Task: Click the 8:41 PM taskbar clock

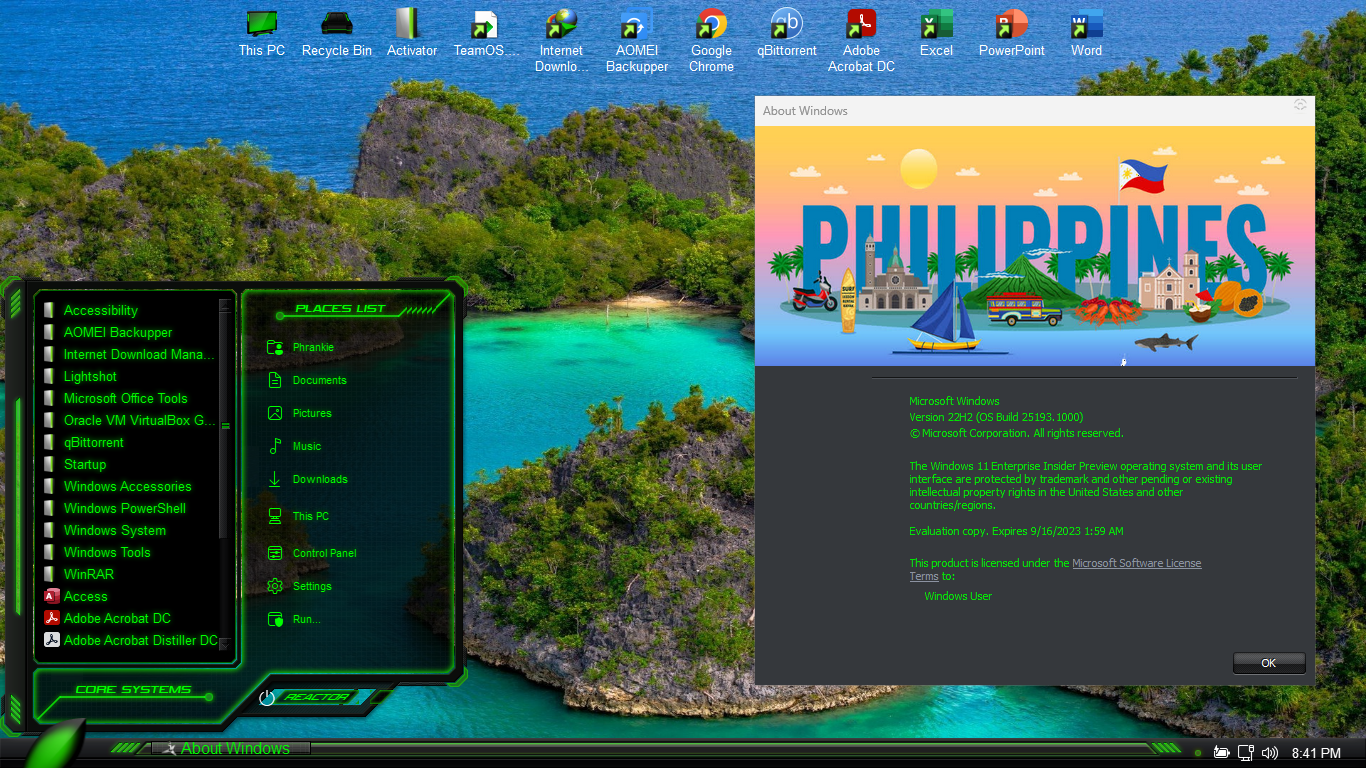Action: pos(1316,752)
